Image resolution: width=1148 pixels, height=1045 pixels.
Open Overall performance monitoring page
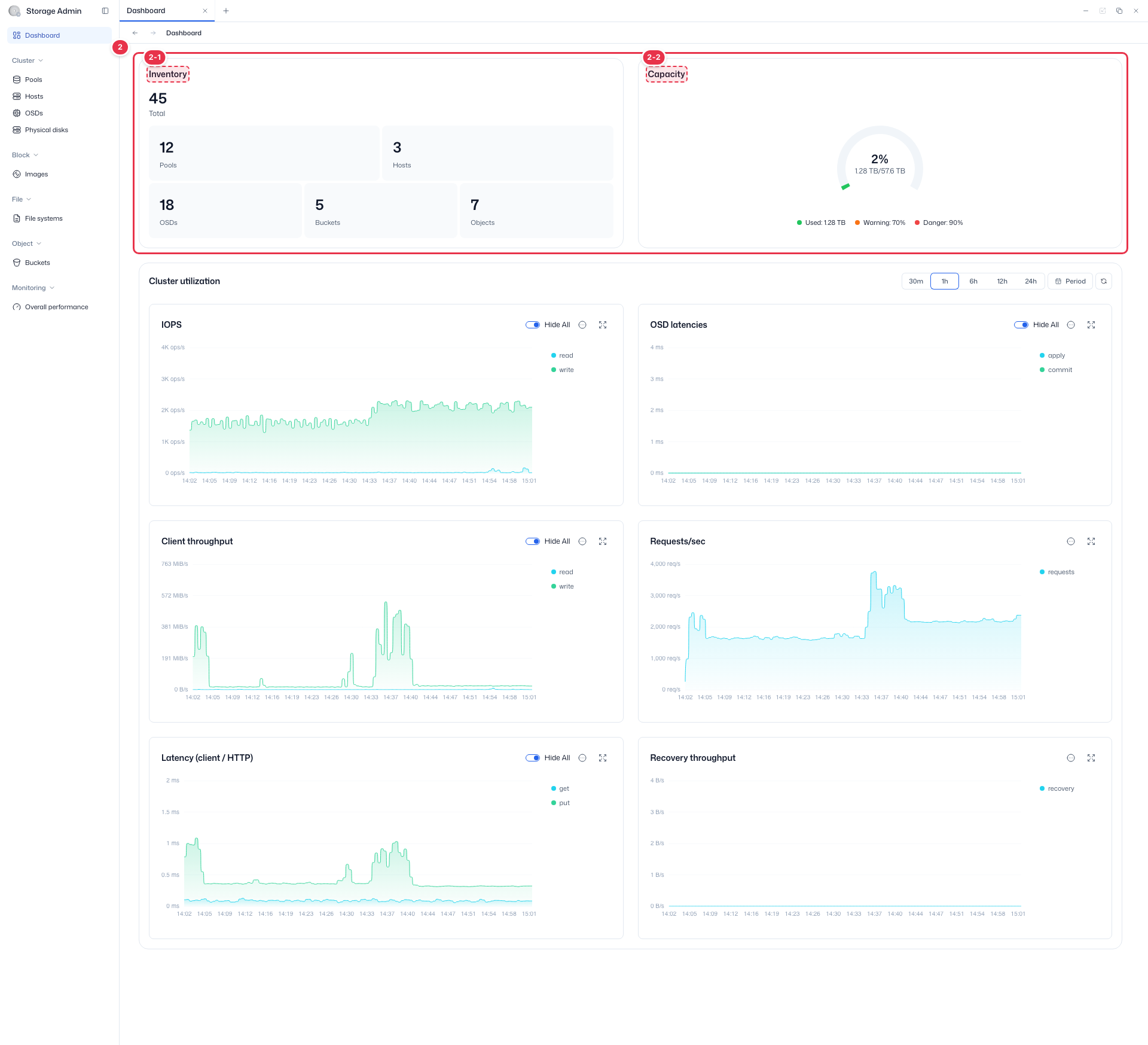pos(59,307)
